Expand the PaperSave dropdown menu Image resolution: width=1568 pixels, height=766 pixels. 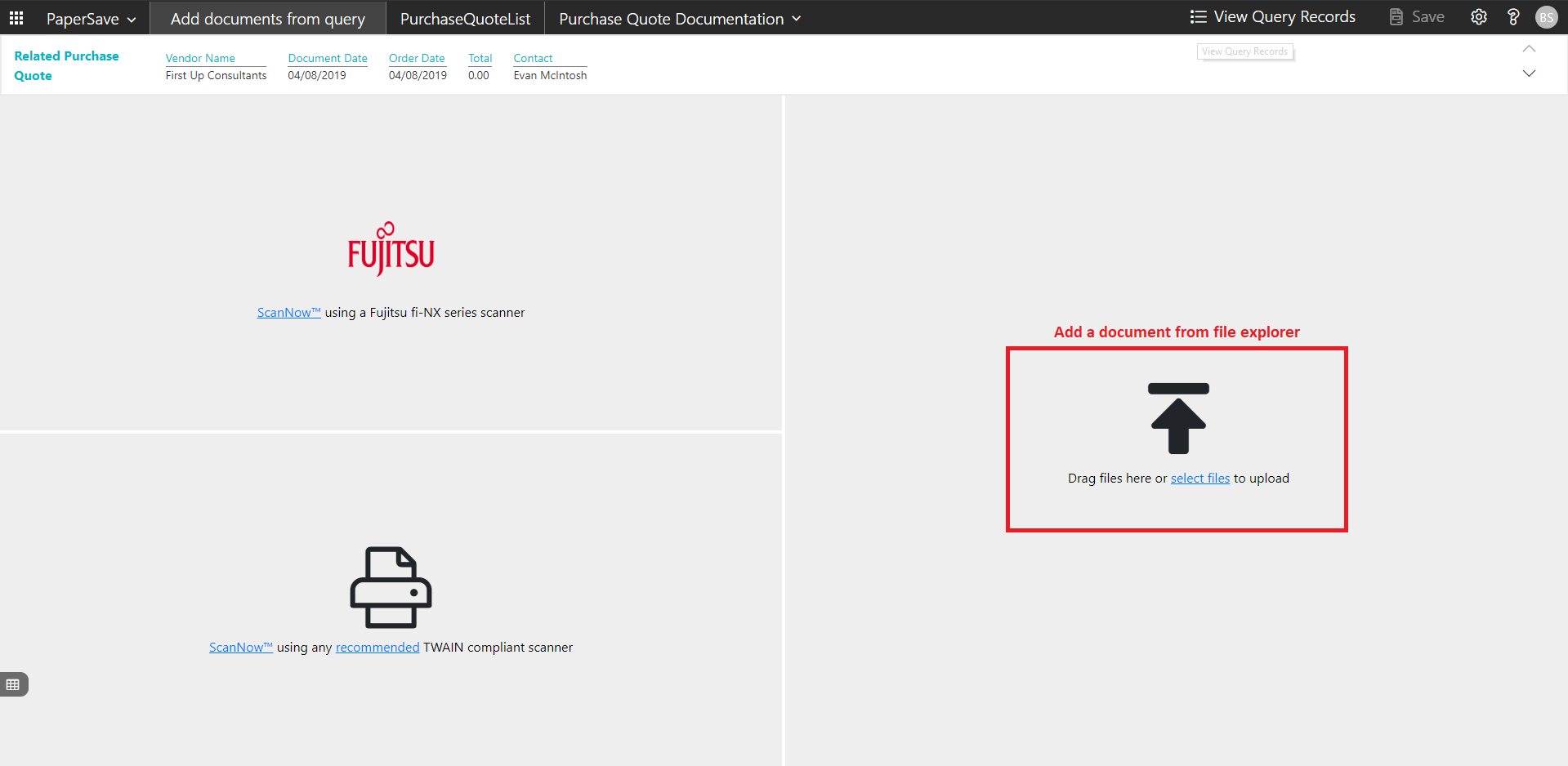(x=91, y=19)
